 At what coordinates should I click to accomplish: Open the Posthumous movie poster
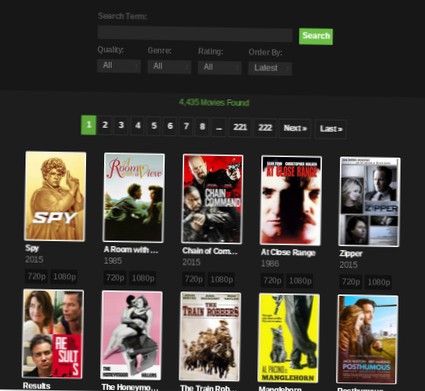tap(367, 339)
